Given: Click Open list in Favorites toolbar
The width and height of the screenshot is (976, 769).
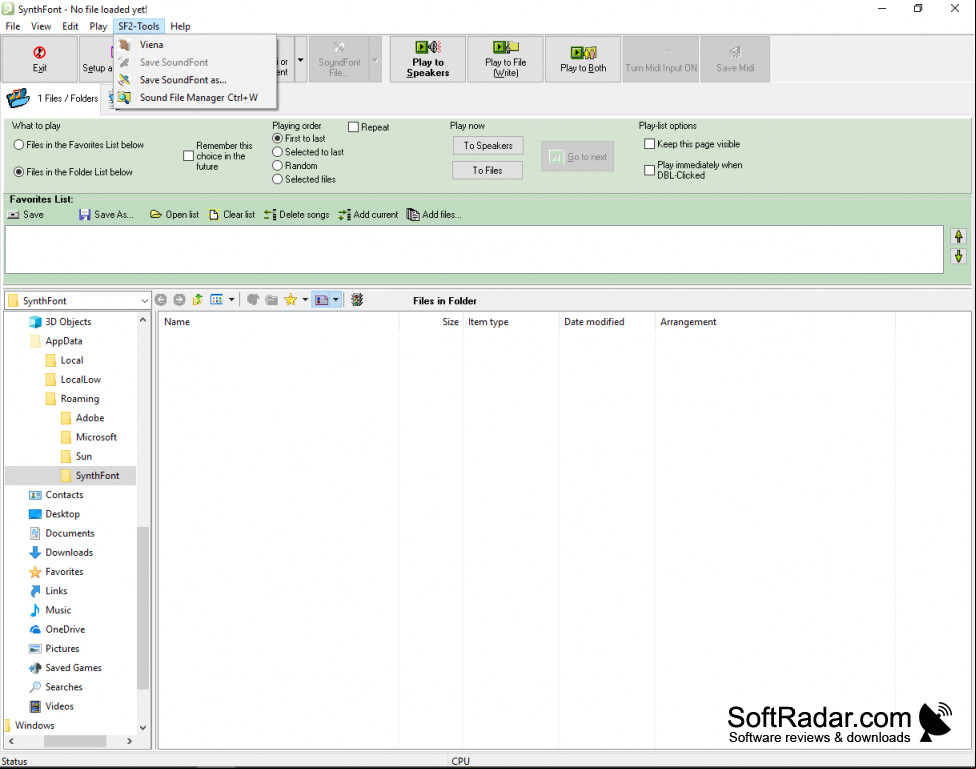Looking at the screenshot, I should point(174,215).
